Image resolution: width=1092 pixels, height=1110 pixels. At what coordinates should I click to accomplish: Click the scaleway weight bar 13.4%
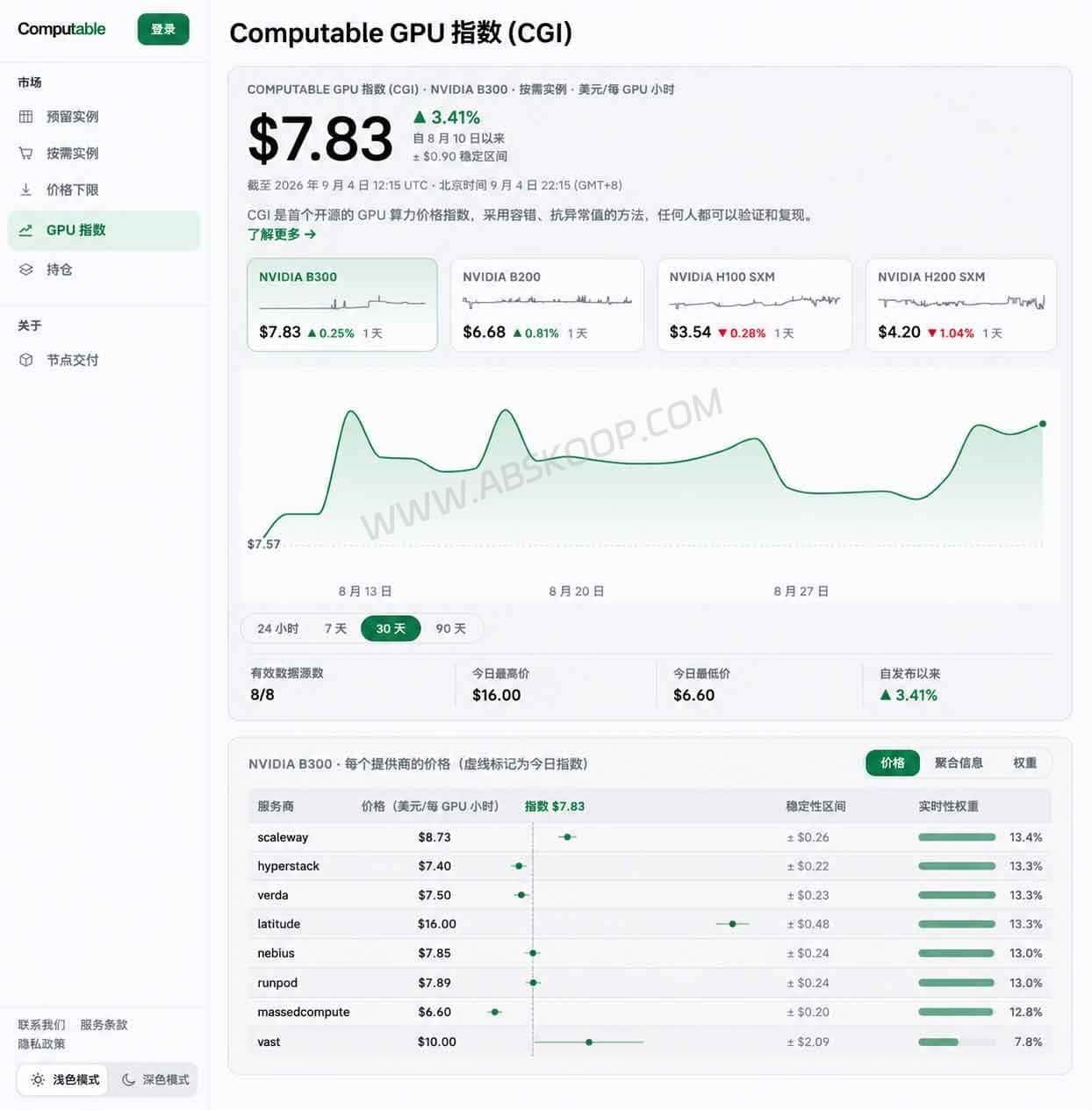(x=957, y=837)
